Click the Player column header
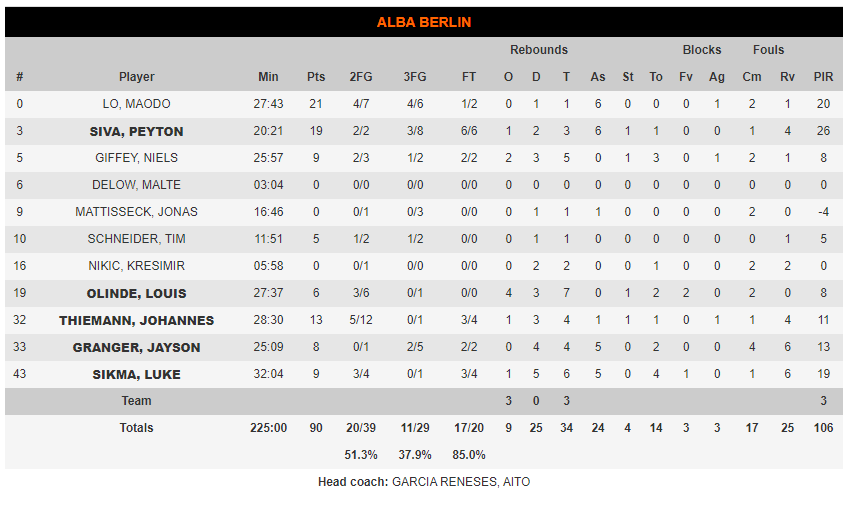The width and height of the screenshot is (858, 510). coord(136,77)
